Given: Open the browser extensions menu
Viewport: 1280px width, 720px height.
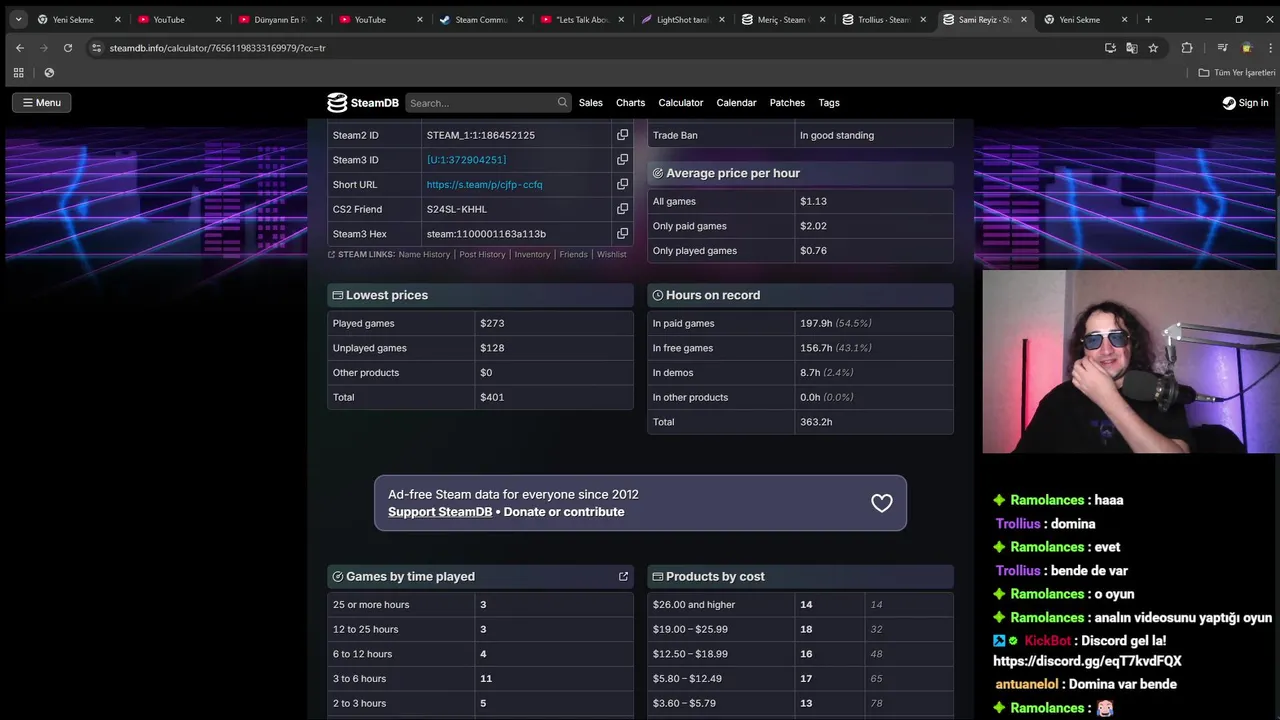Looking at the screenshot, I should point(1187,47).
